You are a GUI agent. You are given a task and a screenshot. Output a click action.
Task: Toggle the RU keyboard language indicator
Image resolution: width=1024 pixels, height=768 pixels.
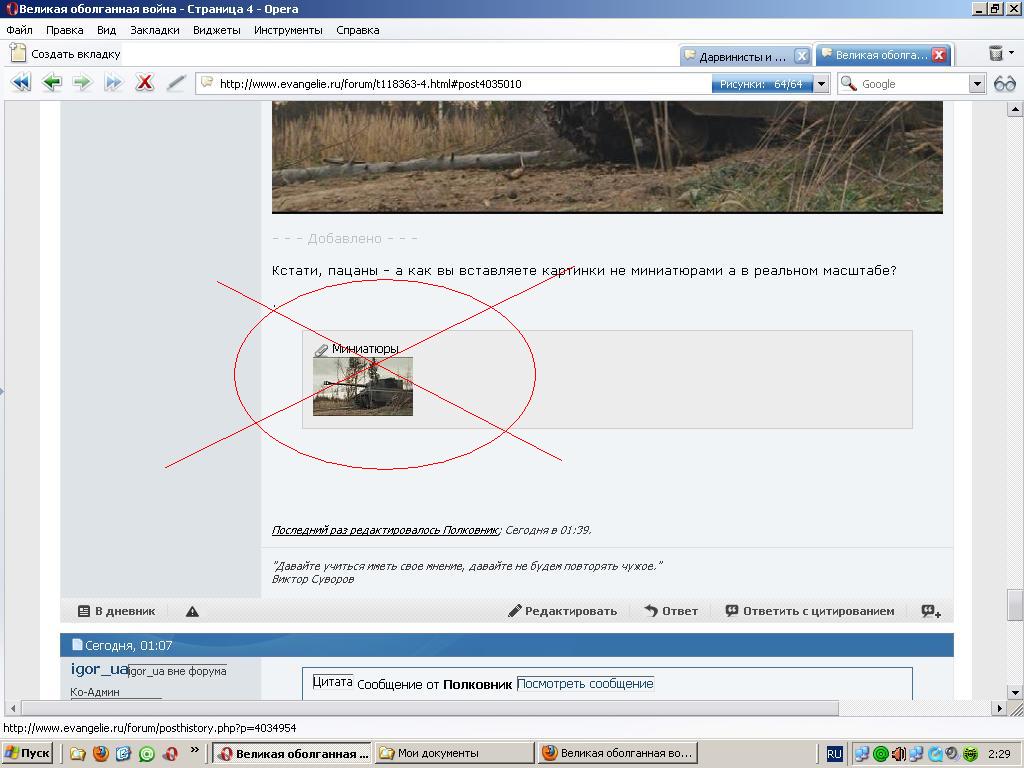(834, 754)
